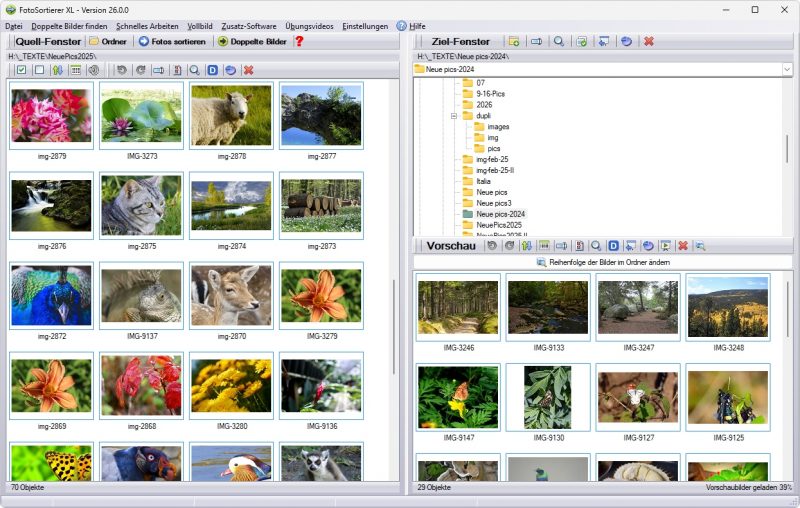Select preview thumbnail IMG-3248

(x=728, y=307)
